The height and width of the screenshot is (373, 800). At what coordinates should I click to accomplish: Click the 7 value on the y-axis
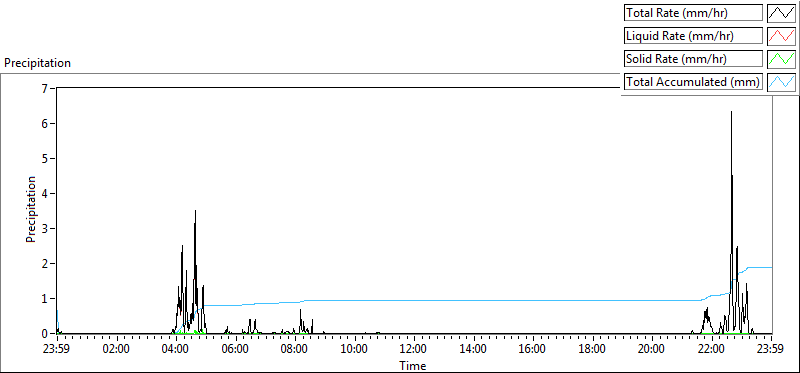pos(44,88)
